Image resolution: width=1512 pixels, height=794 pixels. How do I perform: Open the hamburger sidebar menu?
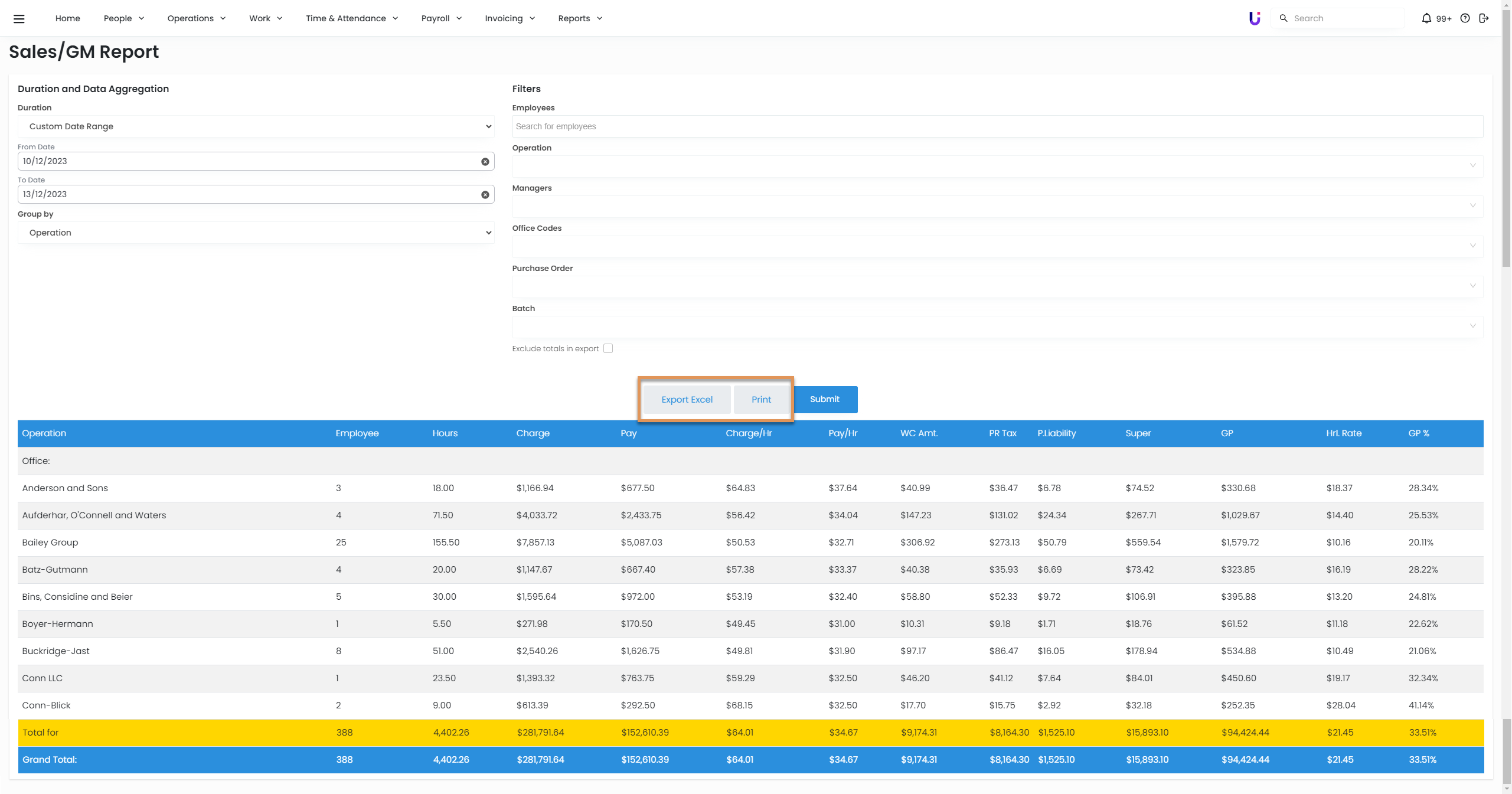pyautogui.click(x=19, y=18)
